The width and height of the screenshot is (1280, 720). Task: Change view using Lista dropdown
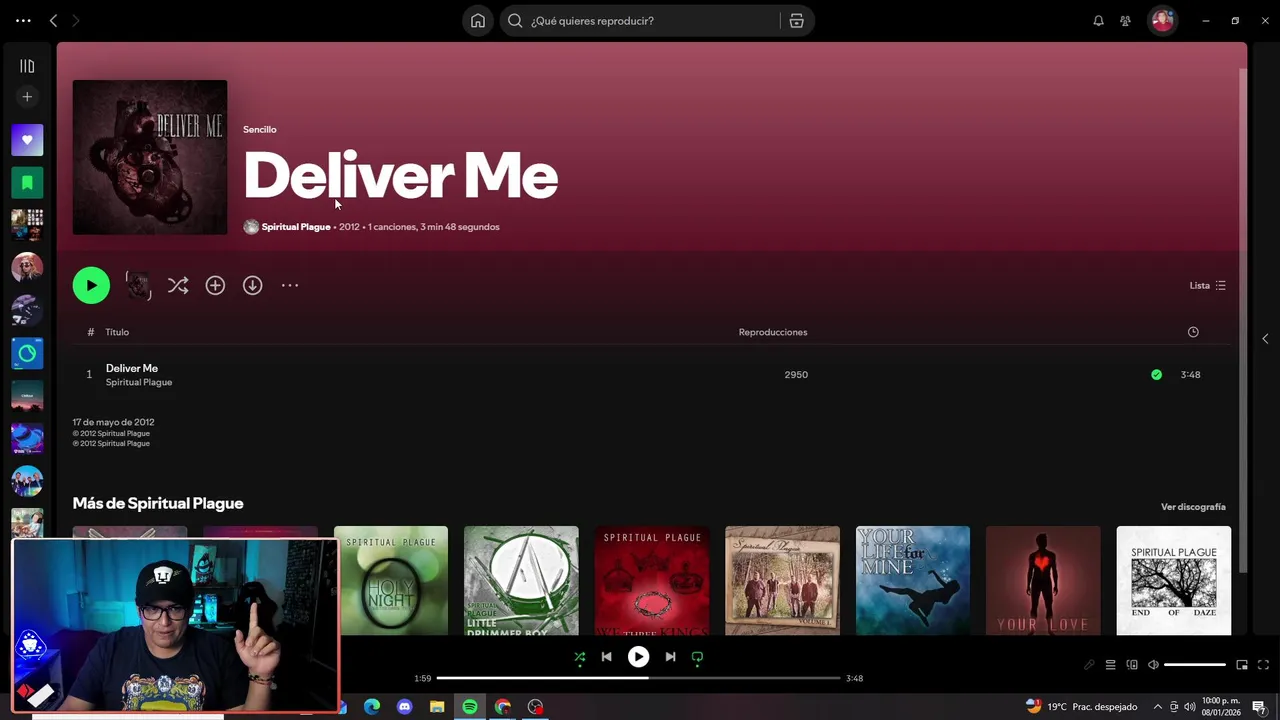pos(1207,286)
